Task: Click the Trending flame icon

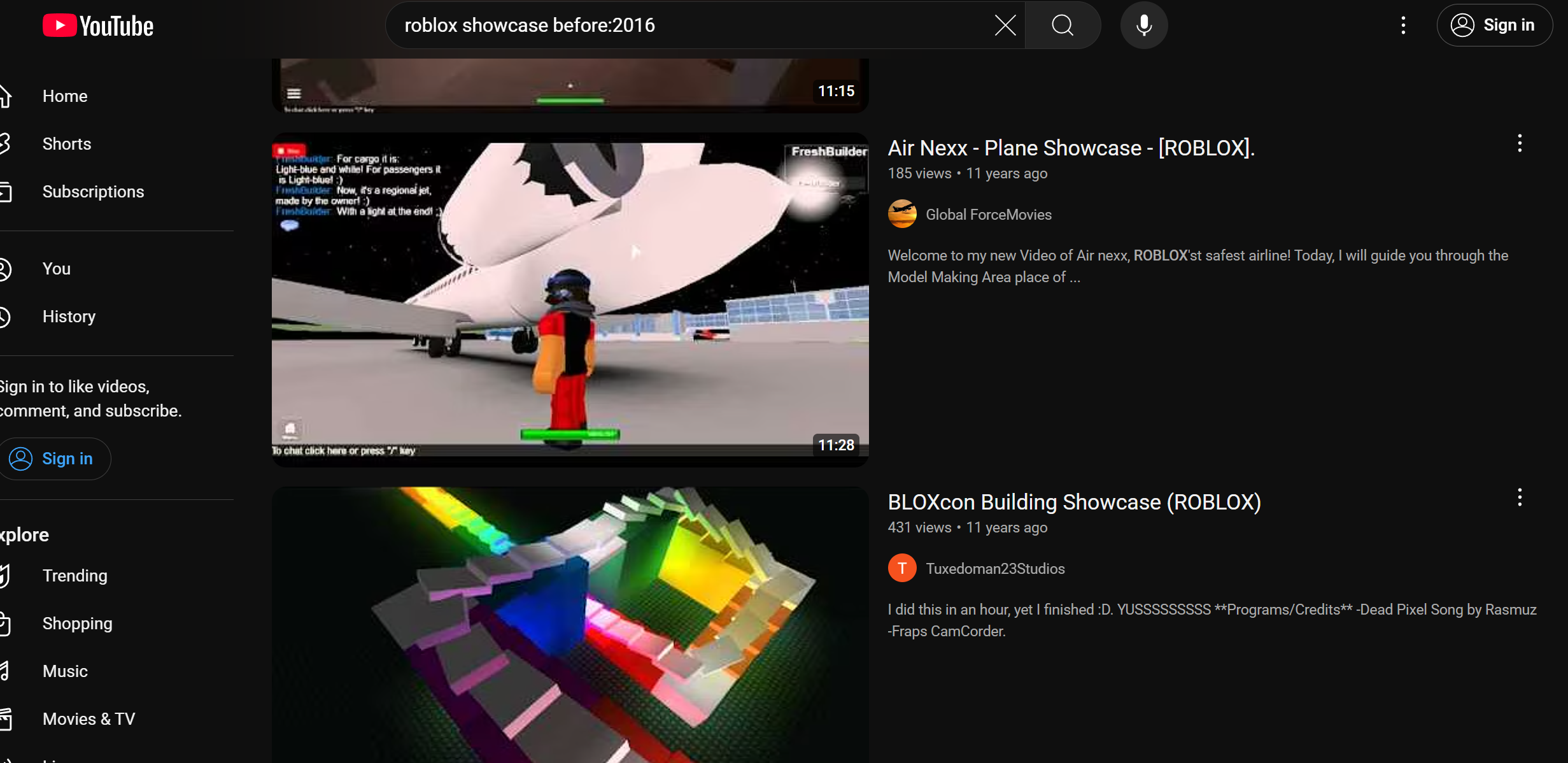Action: click(x=5, y=576)
